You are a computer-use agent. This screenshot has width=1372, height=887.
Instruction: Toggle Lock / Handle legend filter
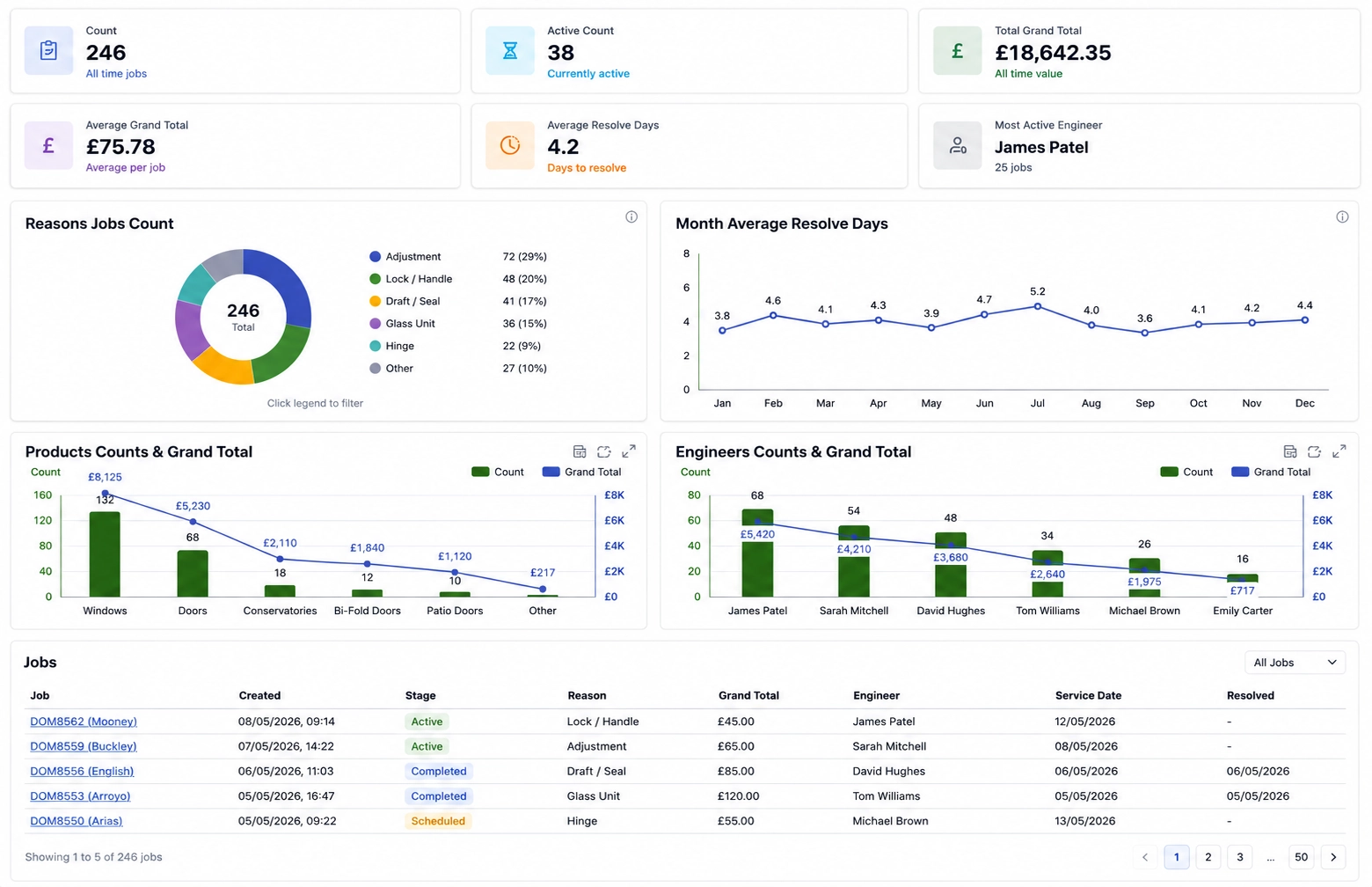(411, 279)
